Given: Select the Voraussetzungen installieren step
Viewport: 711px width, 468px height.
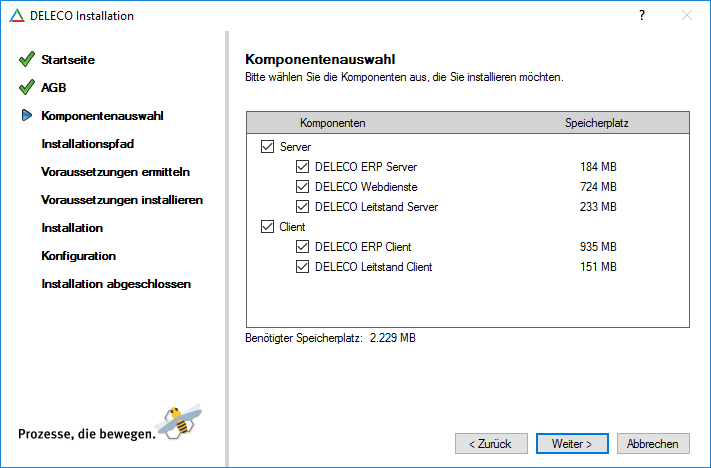Looking at the screenshot, I should 122,200.
